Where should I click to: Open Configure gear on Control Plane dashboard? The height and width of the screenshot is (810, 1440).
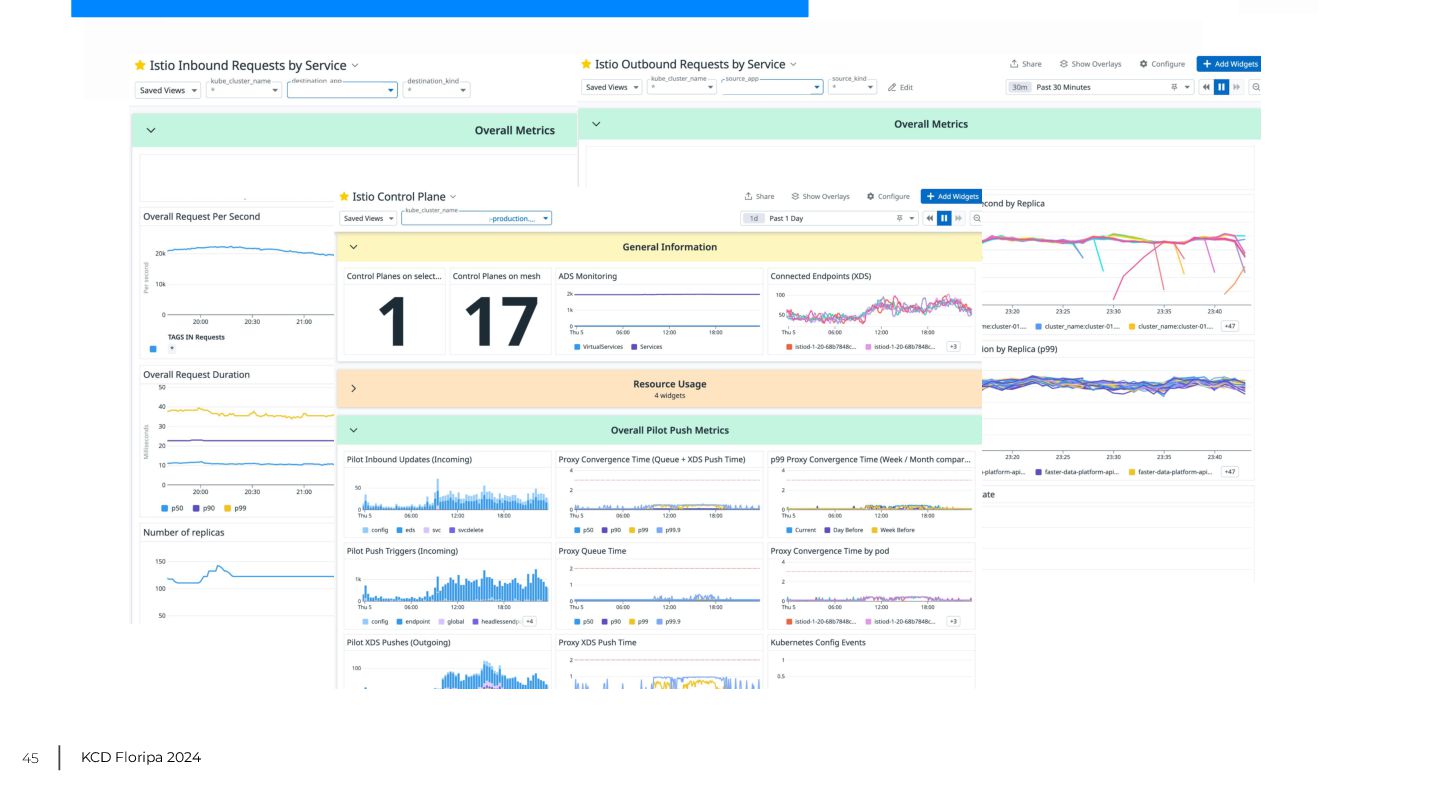(x=888, y=196)
